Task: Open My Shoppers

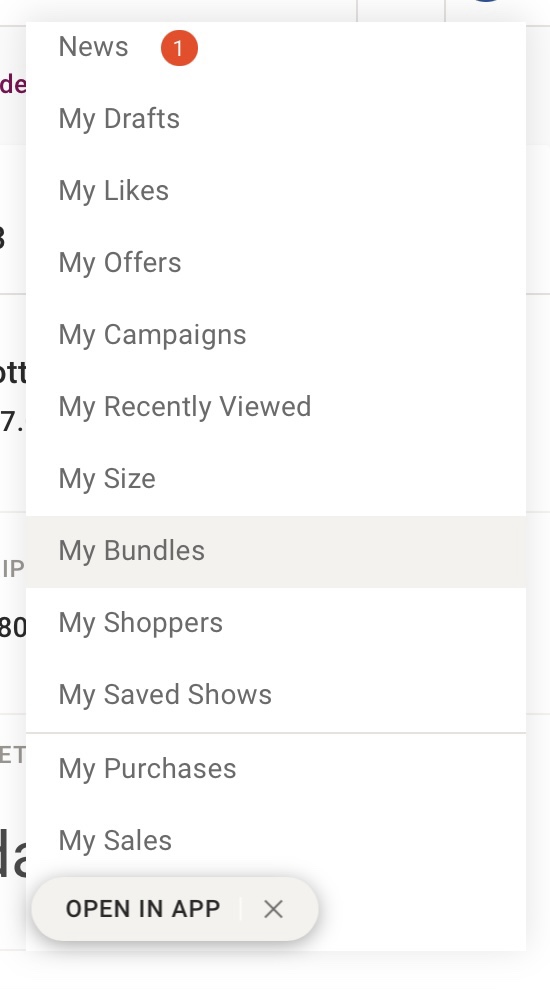Action: [x=276, y=624]
